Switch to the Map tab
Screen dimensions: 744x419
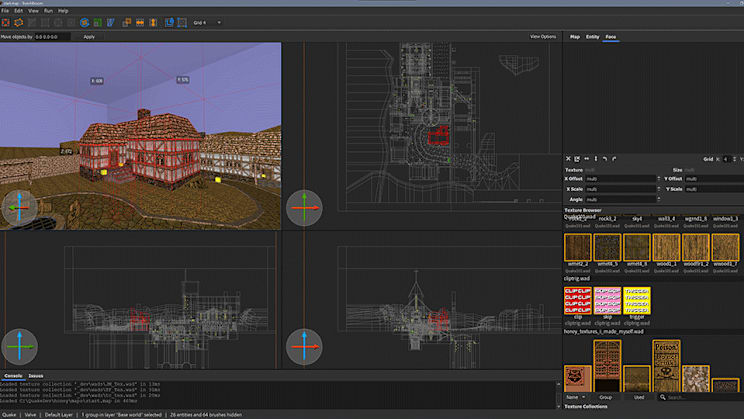[575, 37]
